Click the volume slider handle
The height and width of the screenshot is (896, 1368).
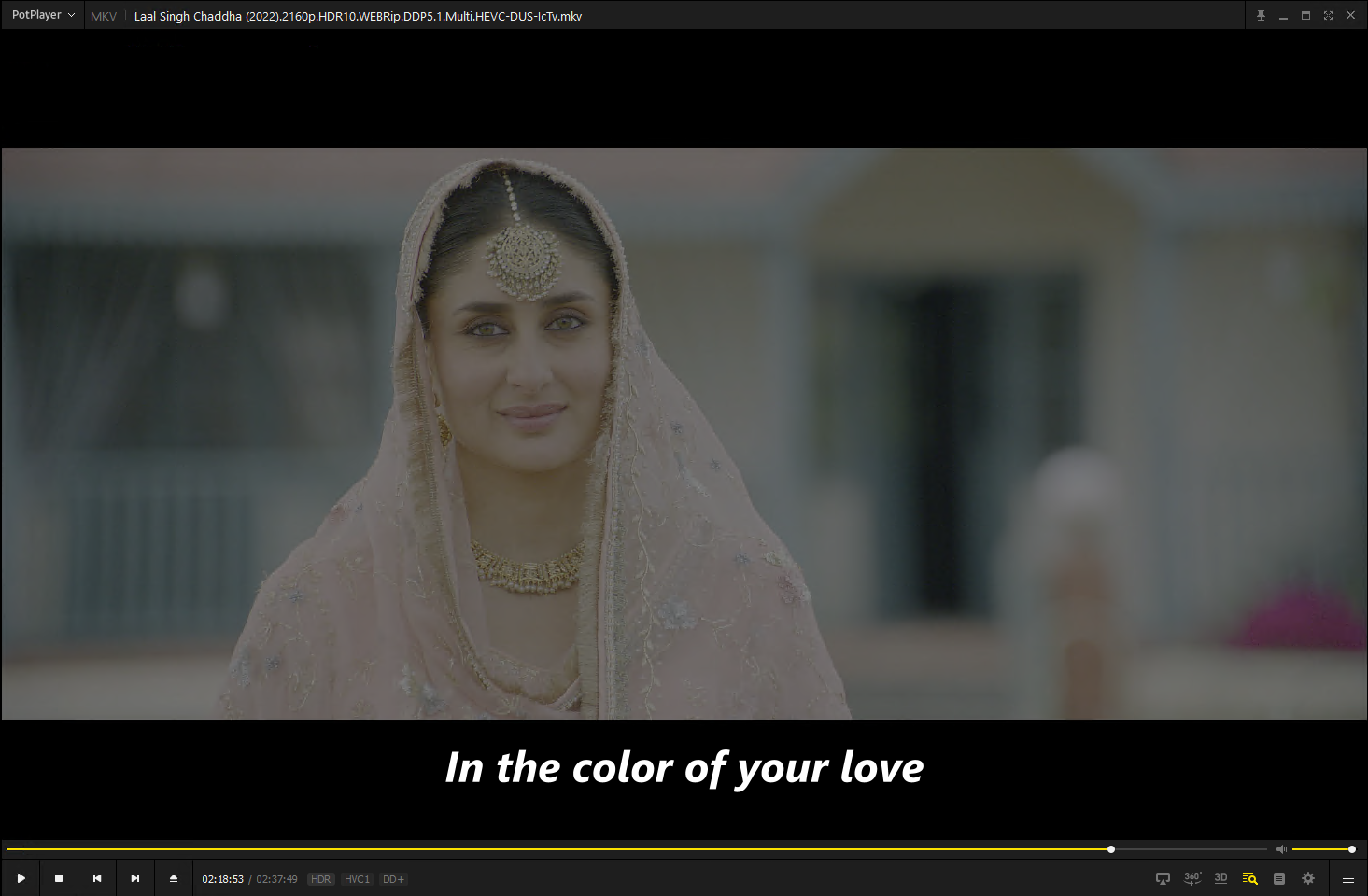(x=1352, y=849)
